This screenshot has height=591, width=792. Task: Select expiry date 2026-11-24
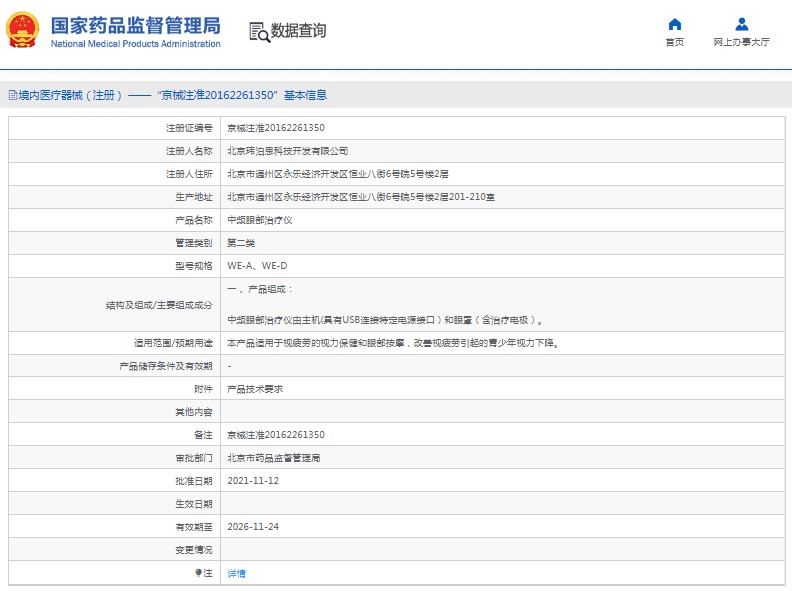click(253, 526)
